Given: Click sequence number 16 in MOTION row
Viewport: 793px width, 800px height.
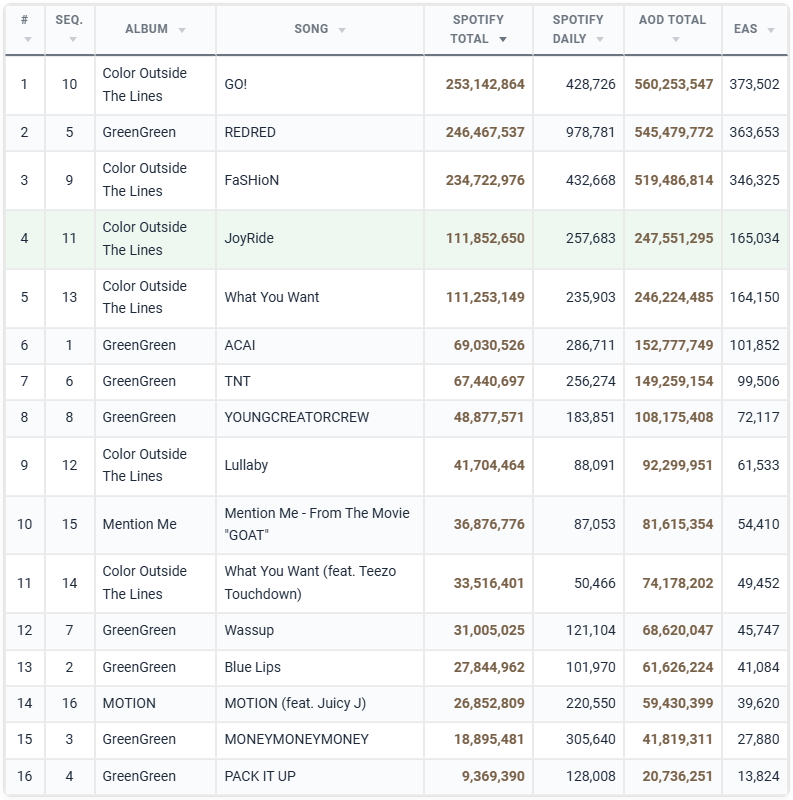Looking at the screenshot, I should 69,703.
